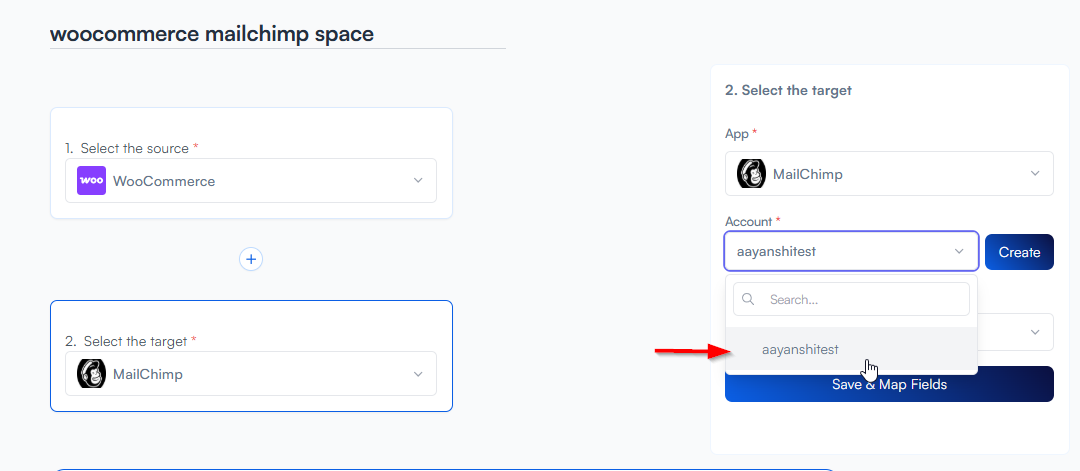
Task: Click MailChimp logo in the left target card
Action: coord(92,374)
